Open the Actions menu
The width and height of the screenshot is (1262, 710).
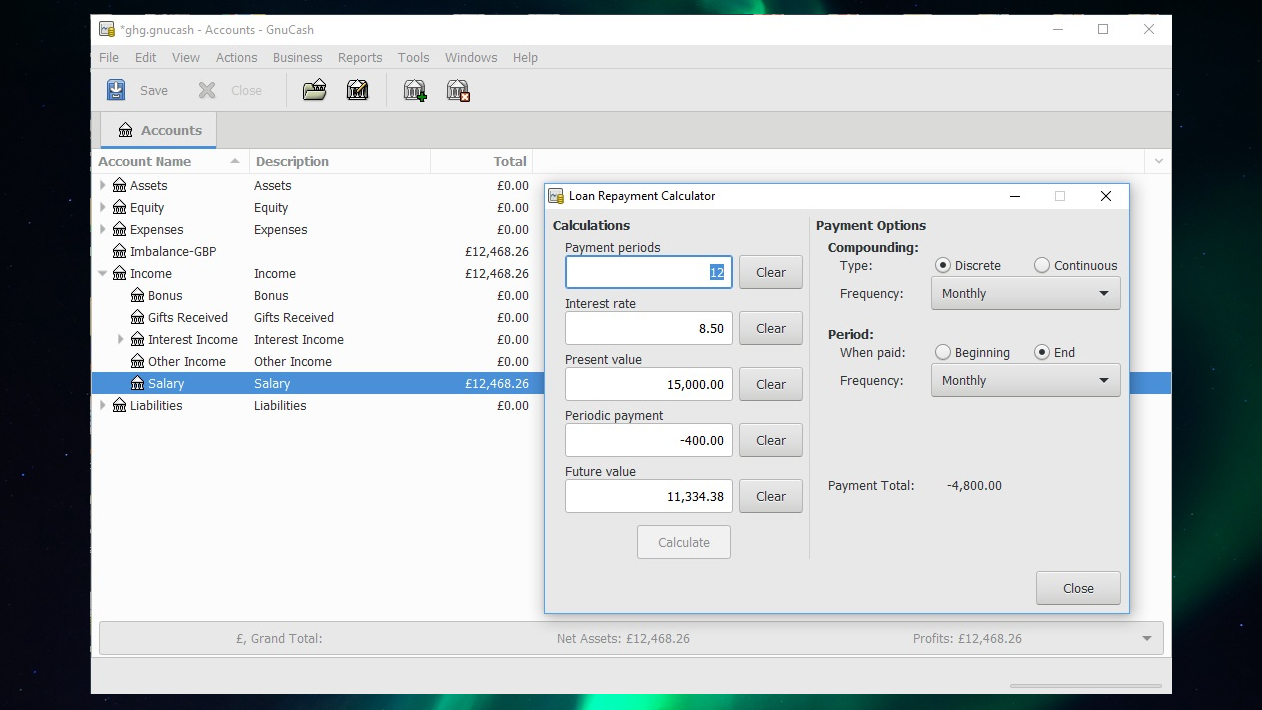click(236, 57)
